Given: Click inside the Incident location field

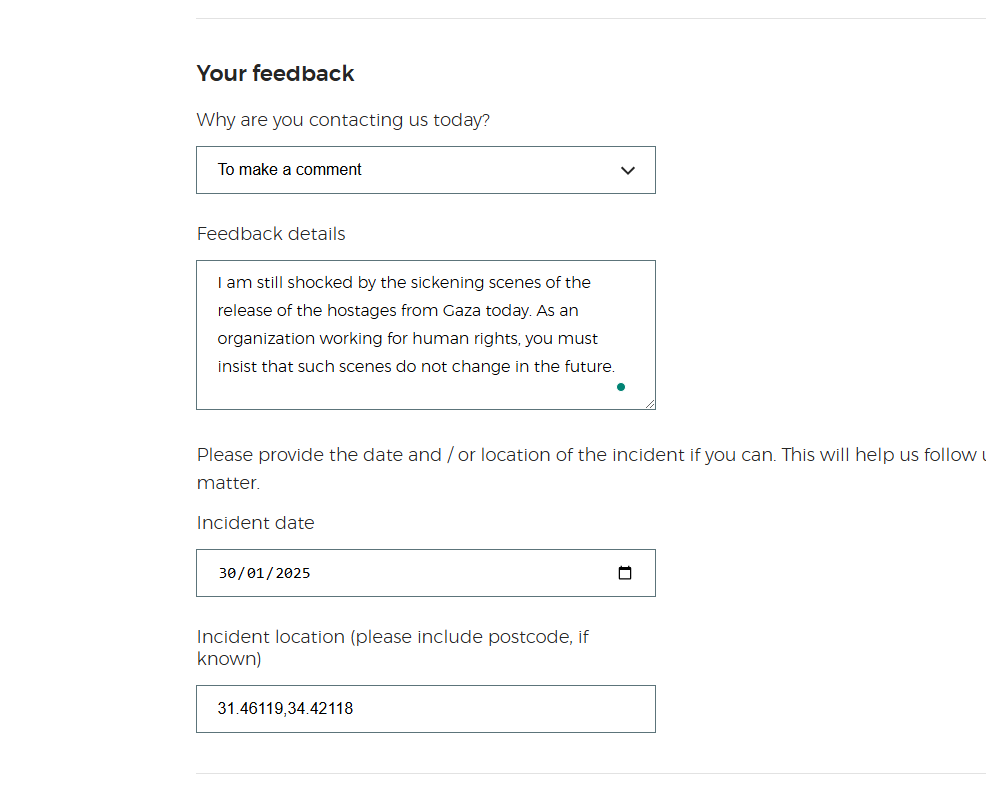Looking at the screenshot, I should (x=500, y=709).
